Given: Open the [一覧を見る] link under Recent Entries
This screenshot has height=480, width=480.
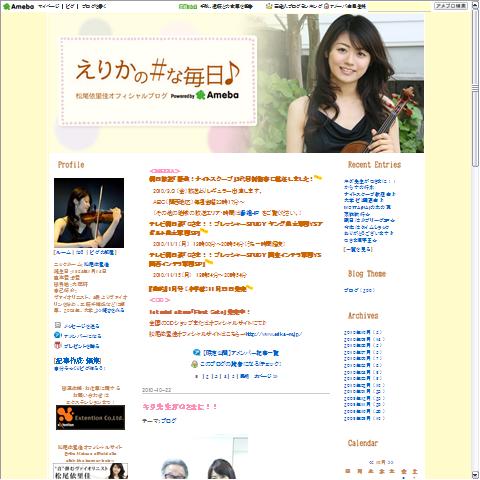Looking at the screenshot, I should point(358,249).
